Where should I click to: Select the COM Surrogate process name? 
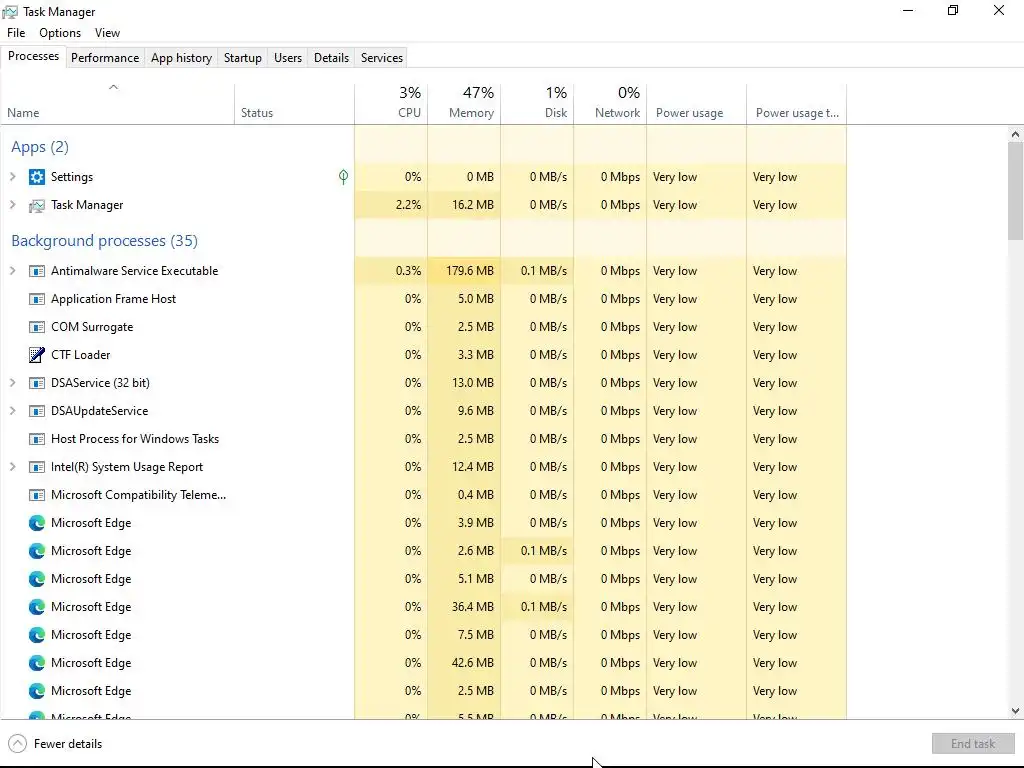tap(92, 327)
